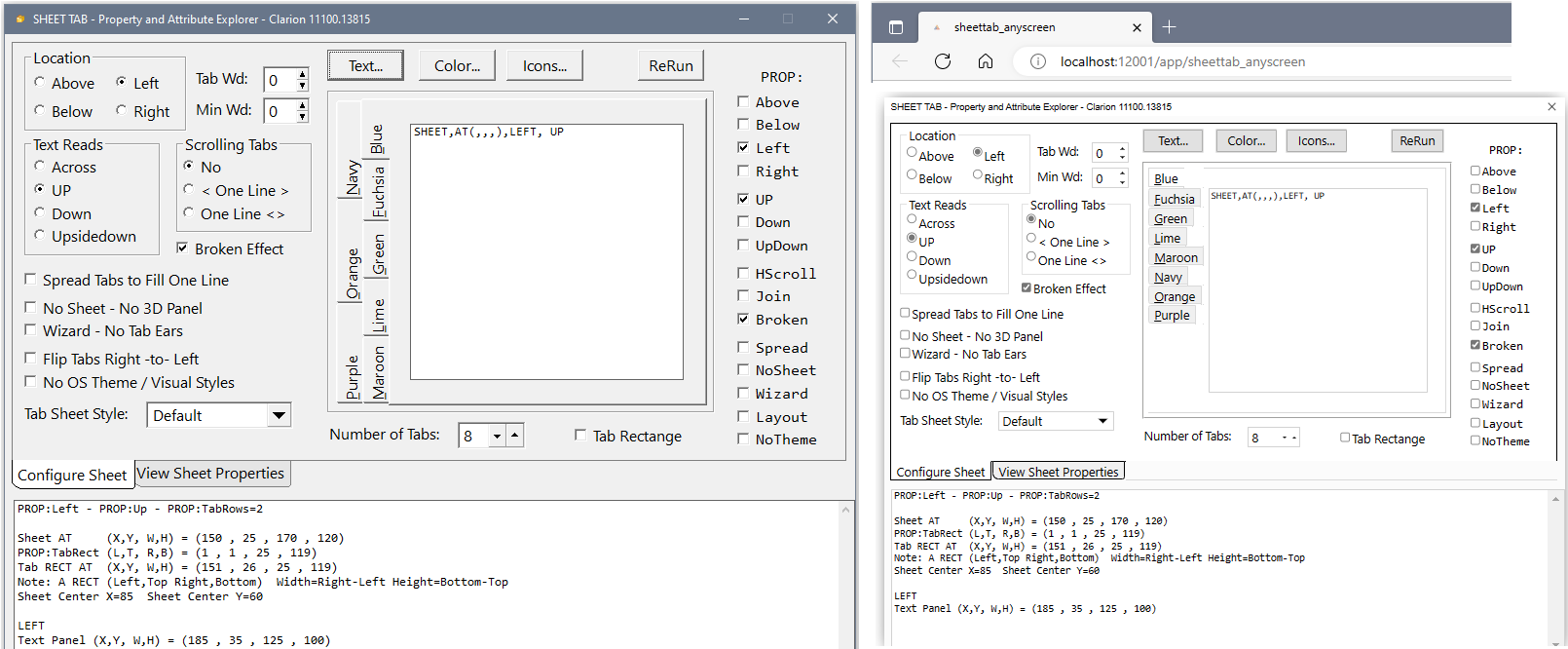Image resolution: width=1568 pixels, height=649 pixels.
Task: Toggle Broken Effect checkbox in desktop window
Action: coord(182,248)
